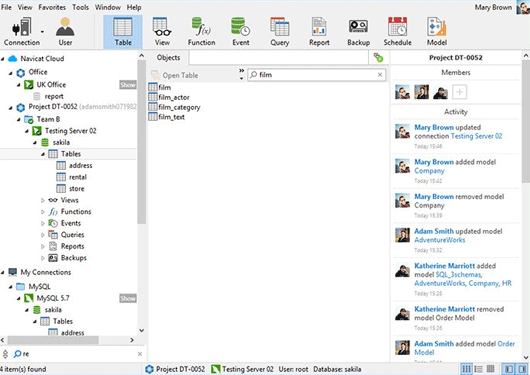
Task: Open the Connection dropdown arrow
Action: (42, 32)
